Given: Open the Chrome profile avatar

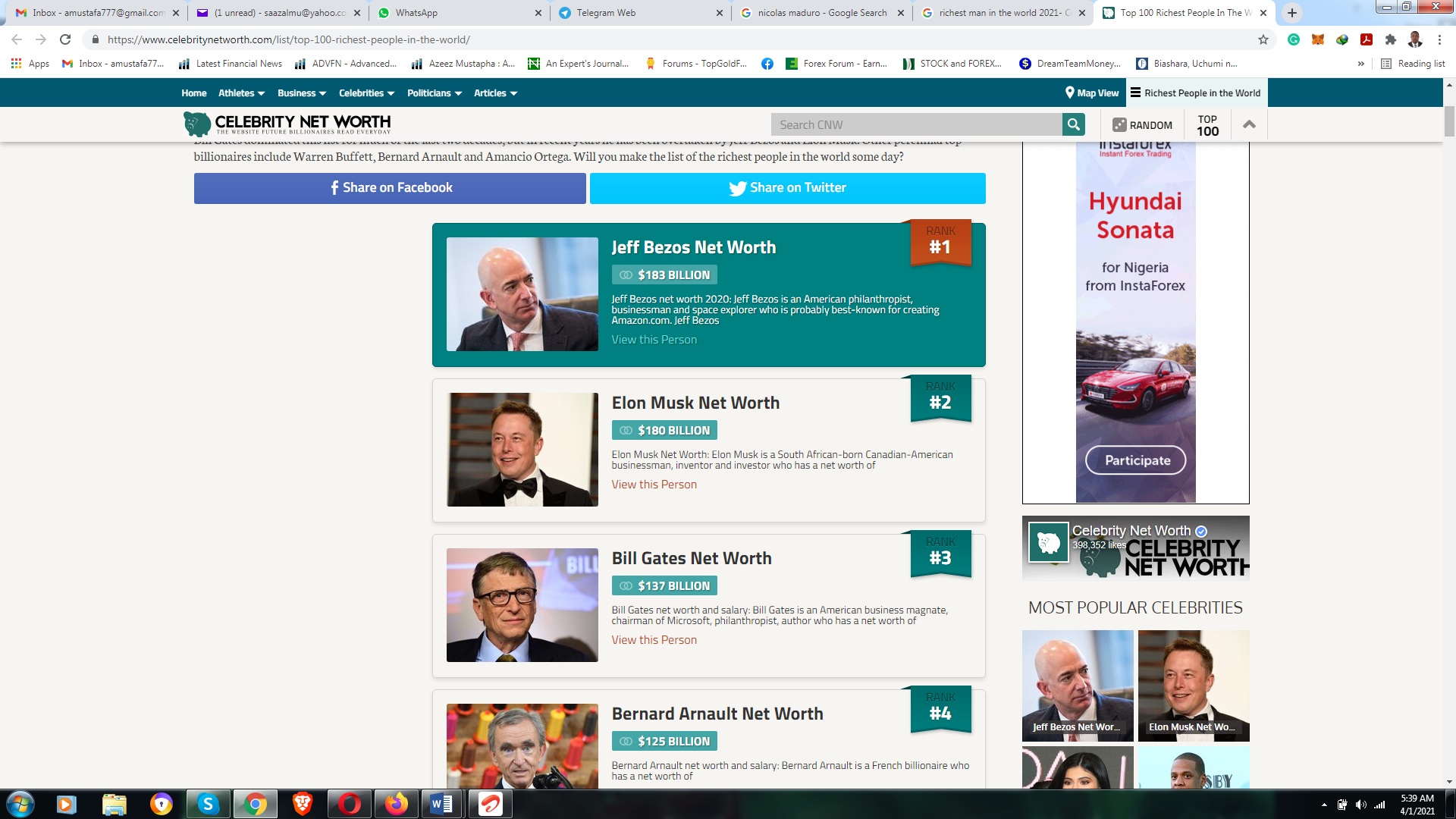Looking at the screenshot, I should (1415, 39).
